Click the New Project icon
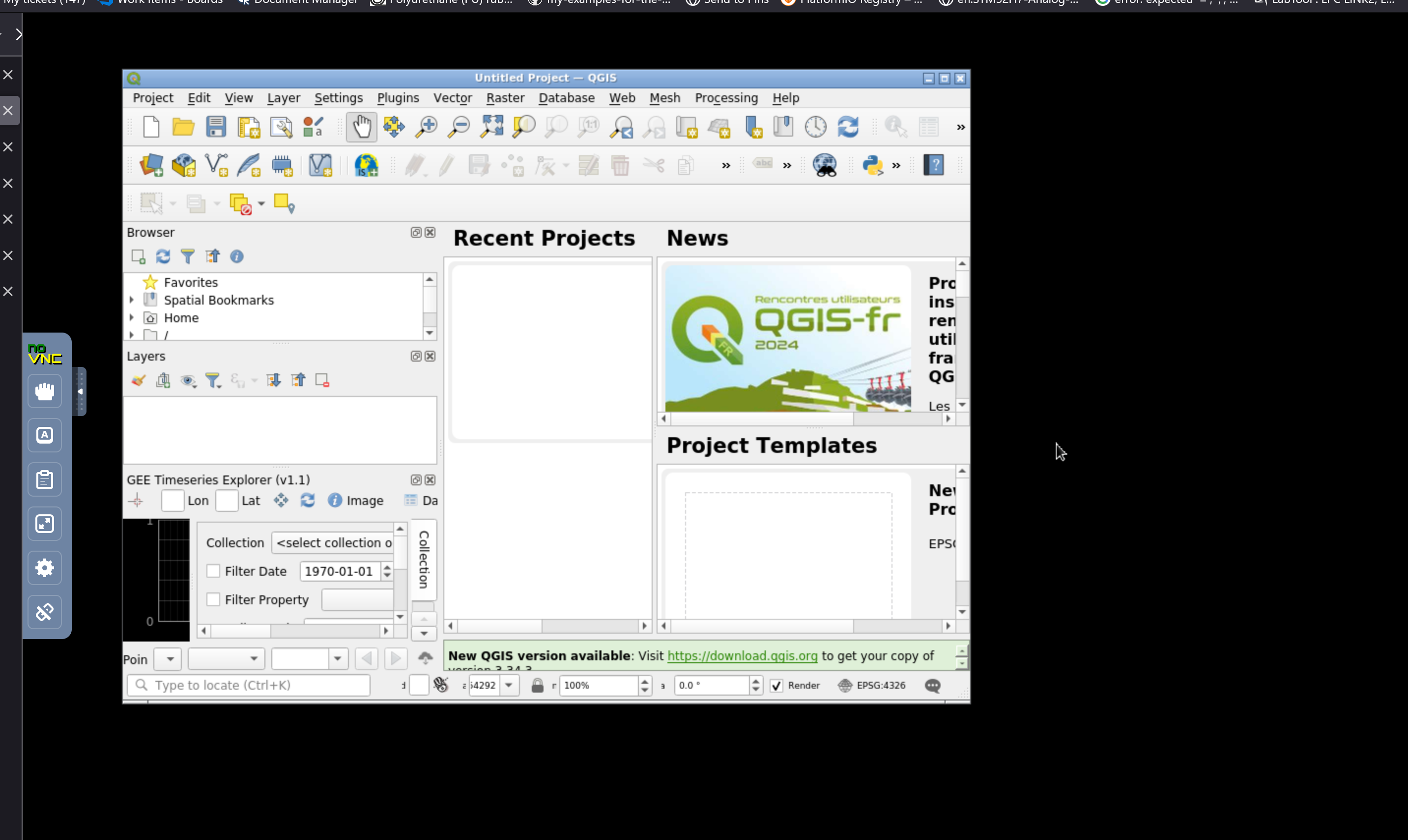Image resolution: width=1408 pixels, height=840 pixels. click(x=151, y=127)
